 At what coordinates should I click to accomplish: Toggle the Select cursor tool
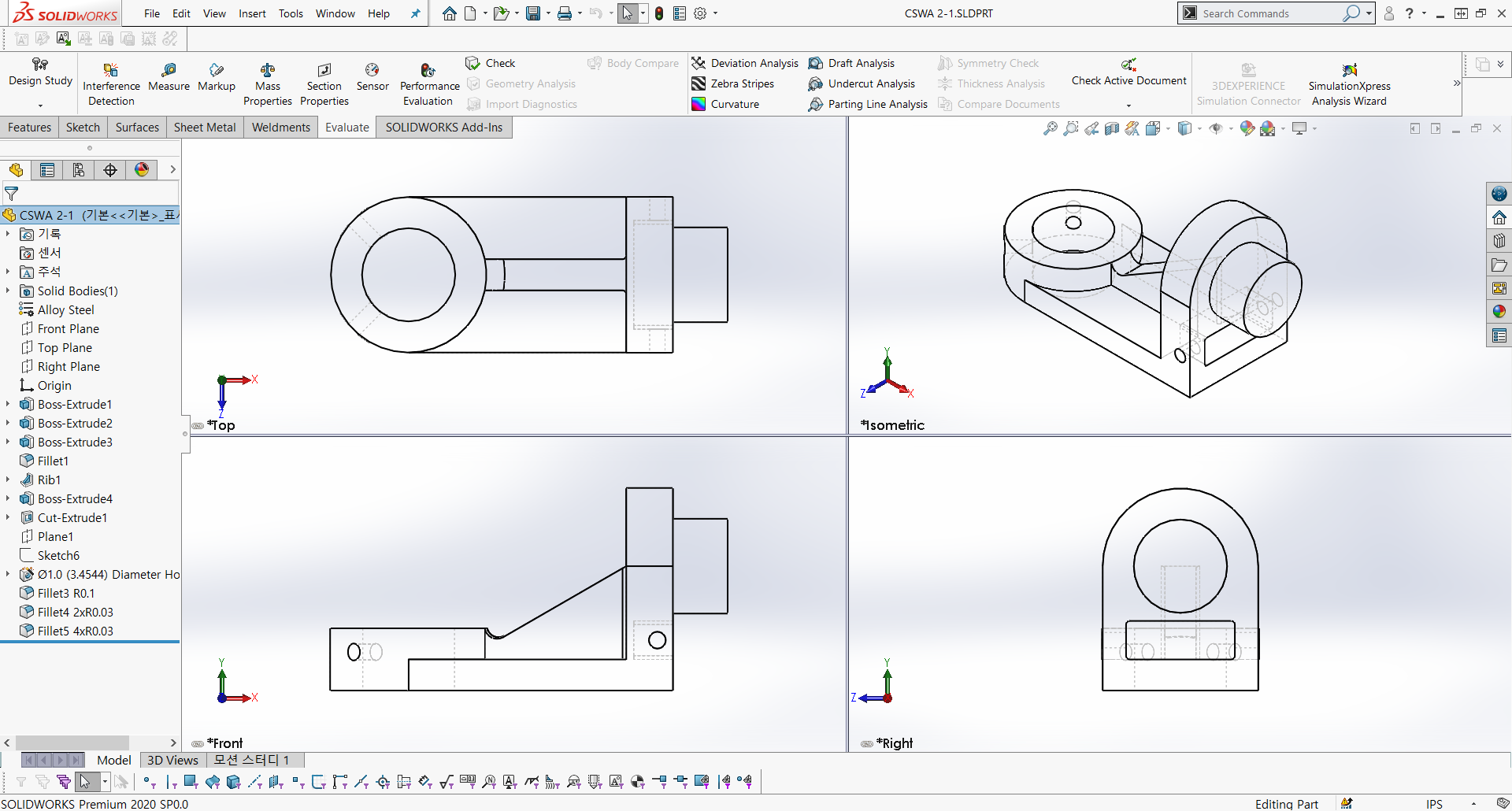coord(627,13)
